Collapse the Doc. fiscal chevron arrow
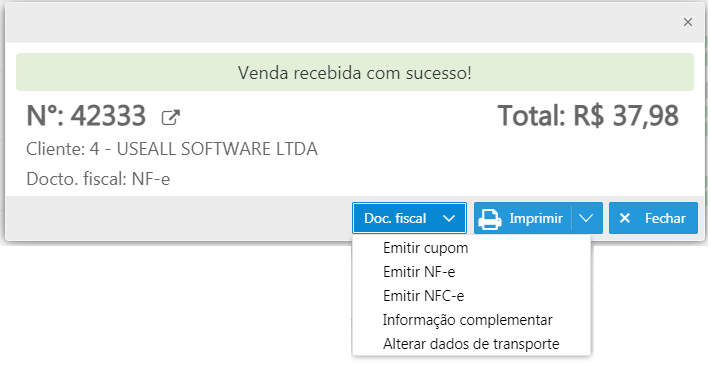 pos(448,219)
